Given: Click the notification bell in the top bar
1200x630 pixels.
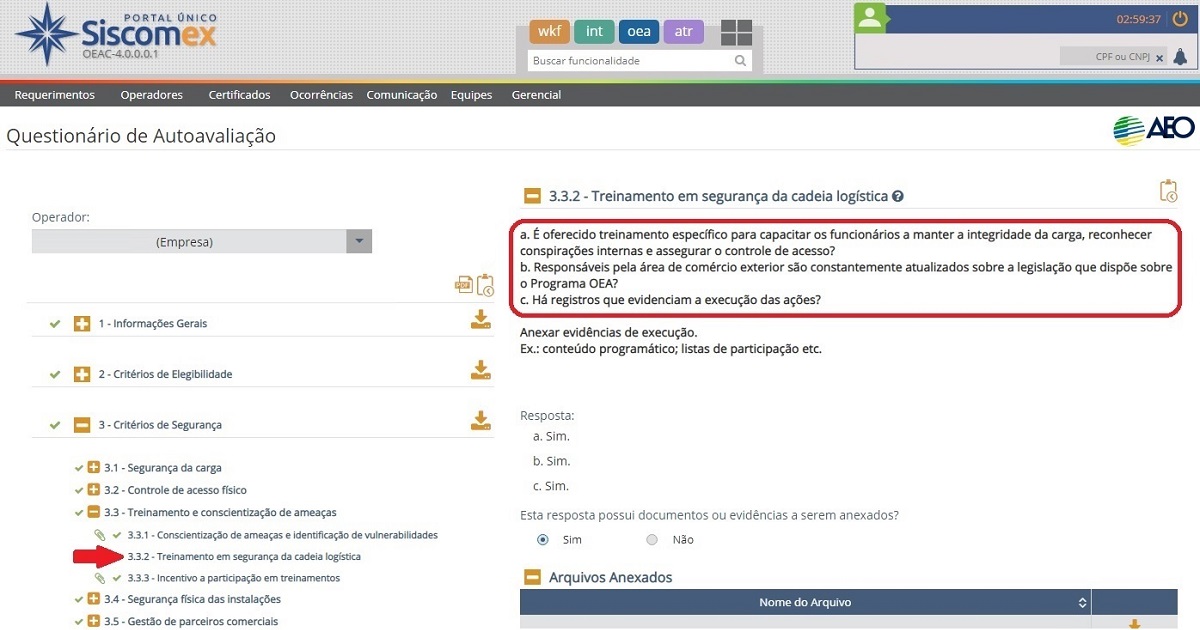Looking at the screenshot, I should click(1181, 57).
